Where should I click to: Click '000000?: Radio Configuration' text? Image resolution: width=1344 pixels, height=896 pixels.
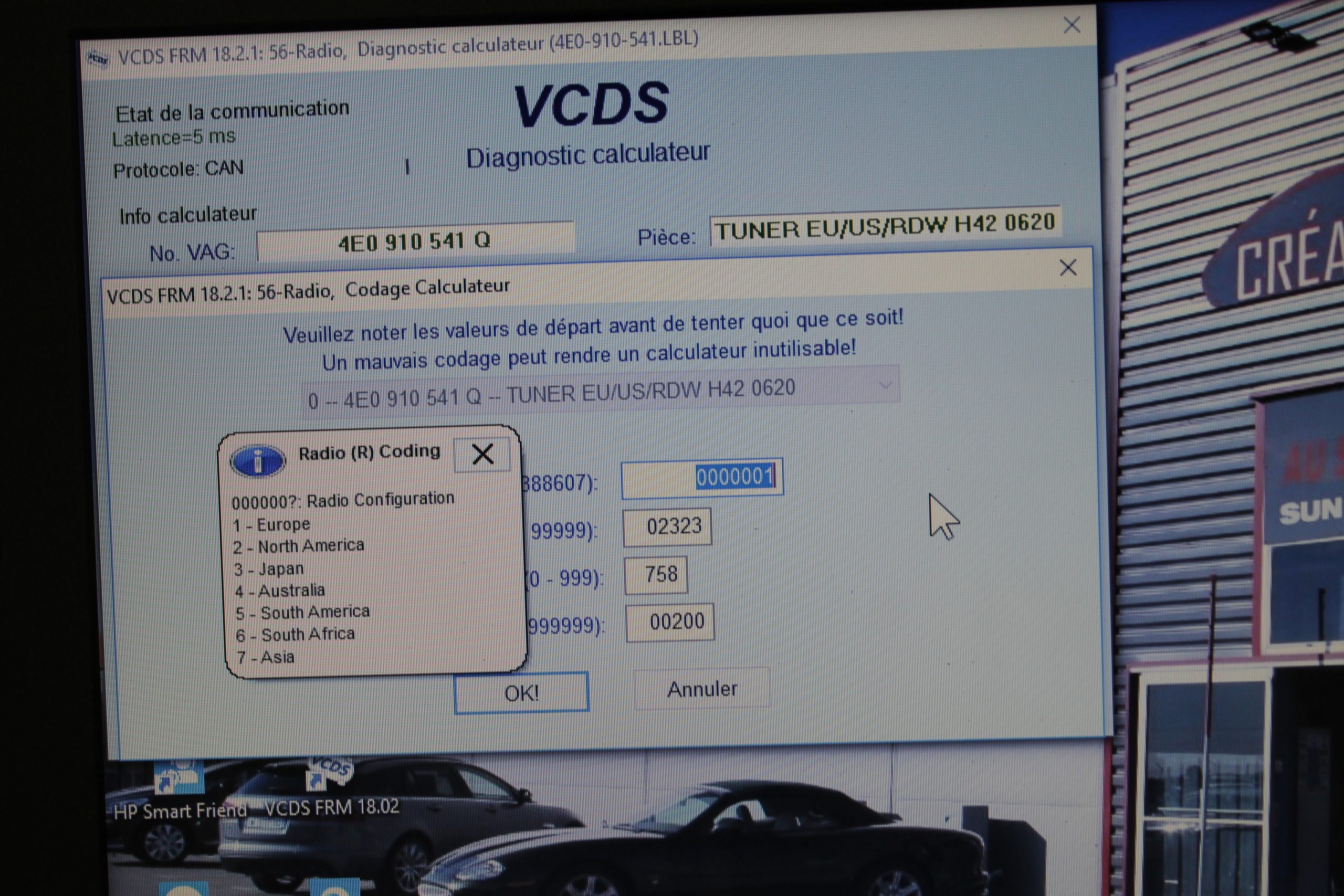[x=343, y=501]
